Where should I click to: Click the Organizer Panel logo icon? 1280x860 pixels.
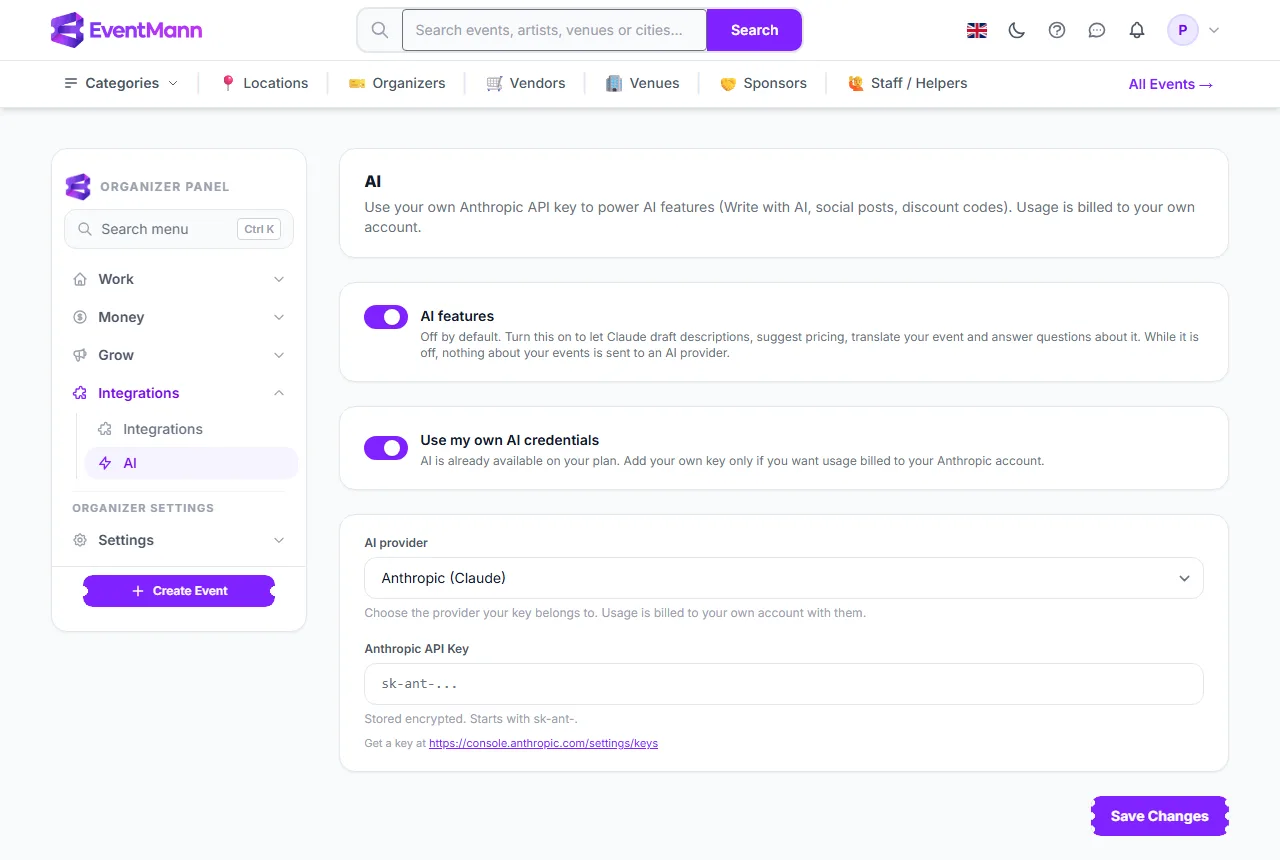(78, 186)
